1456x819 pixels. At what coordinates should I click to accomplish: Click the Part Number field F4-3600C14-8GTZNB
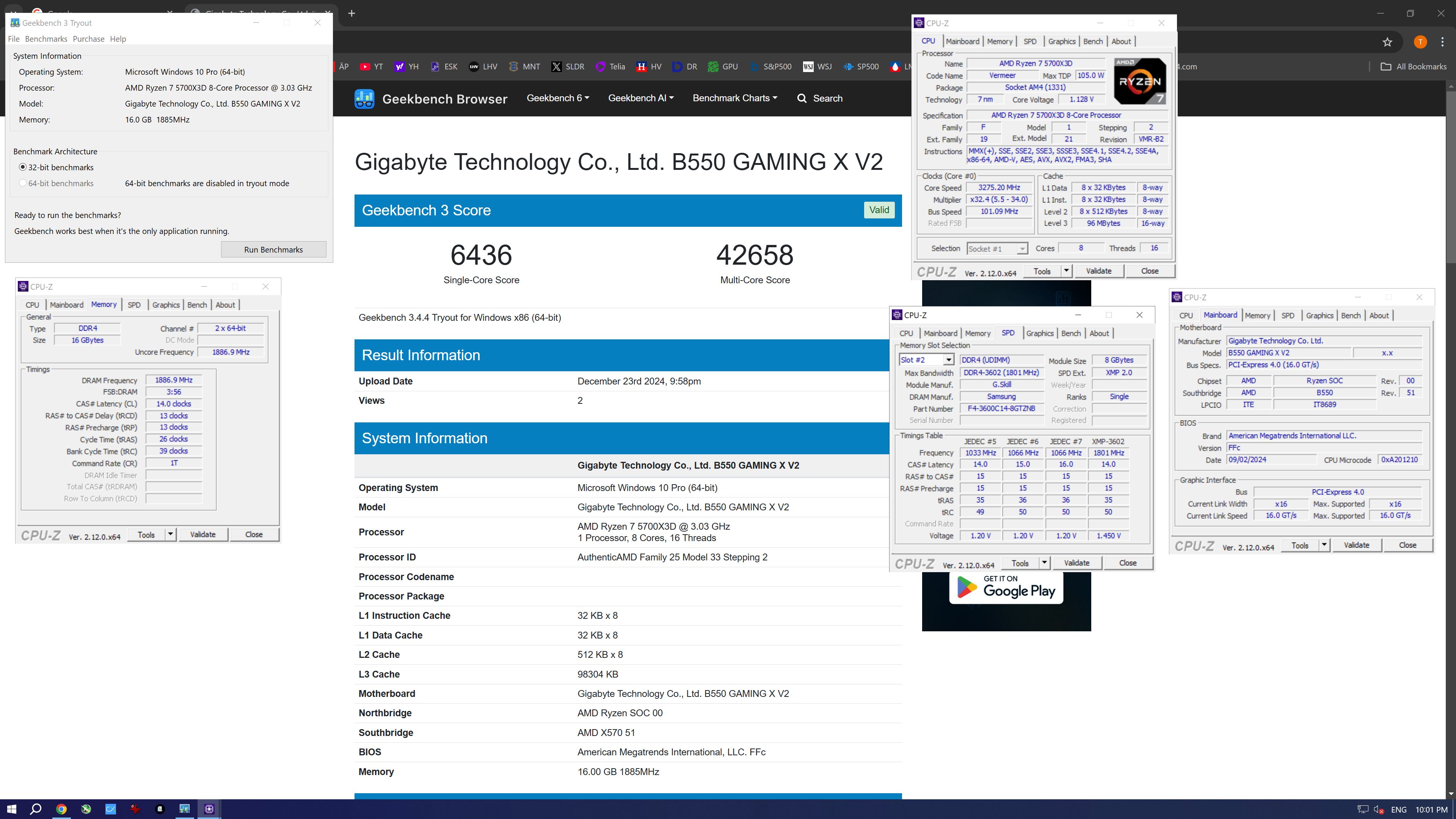[1001, 409]
